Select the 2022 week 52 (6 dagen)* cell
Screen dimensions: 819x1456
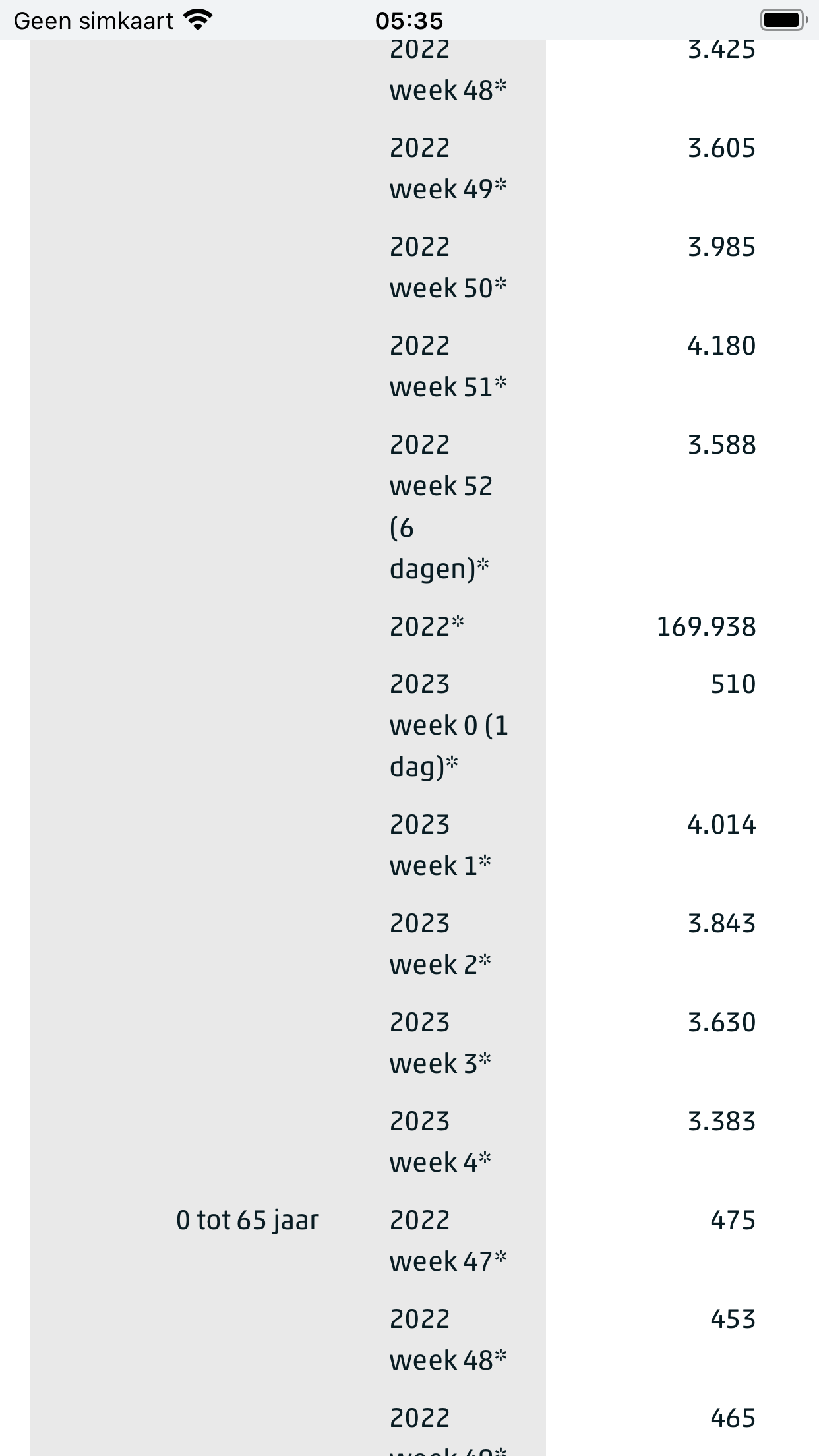pos(440,506)
